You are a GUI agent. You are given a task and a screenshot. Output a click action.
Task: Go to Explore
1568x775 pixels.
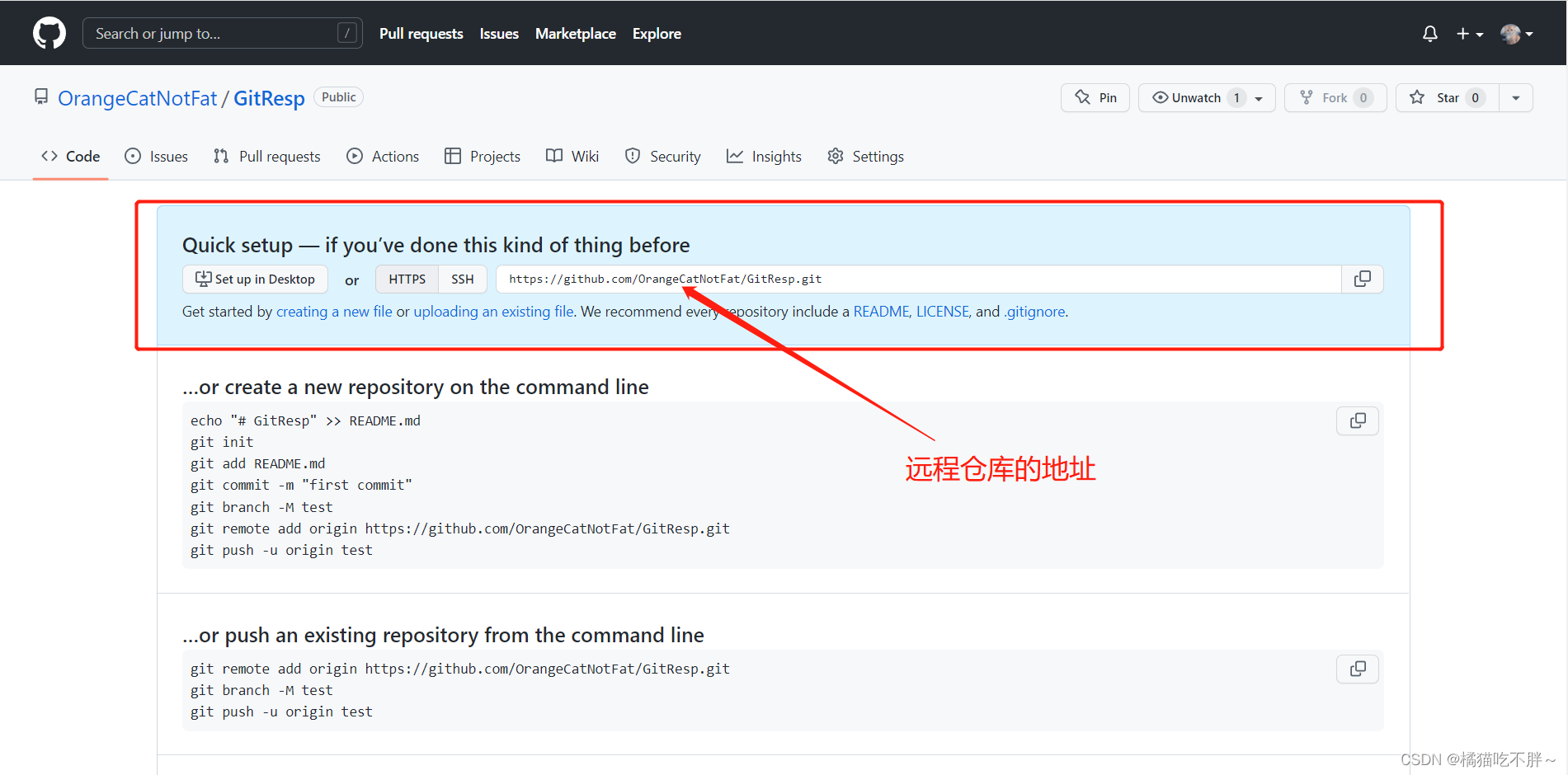(657, 34)
